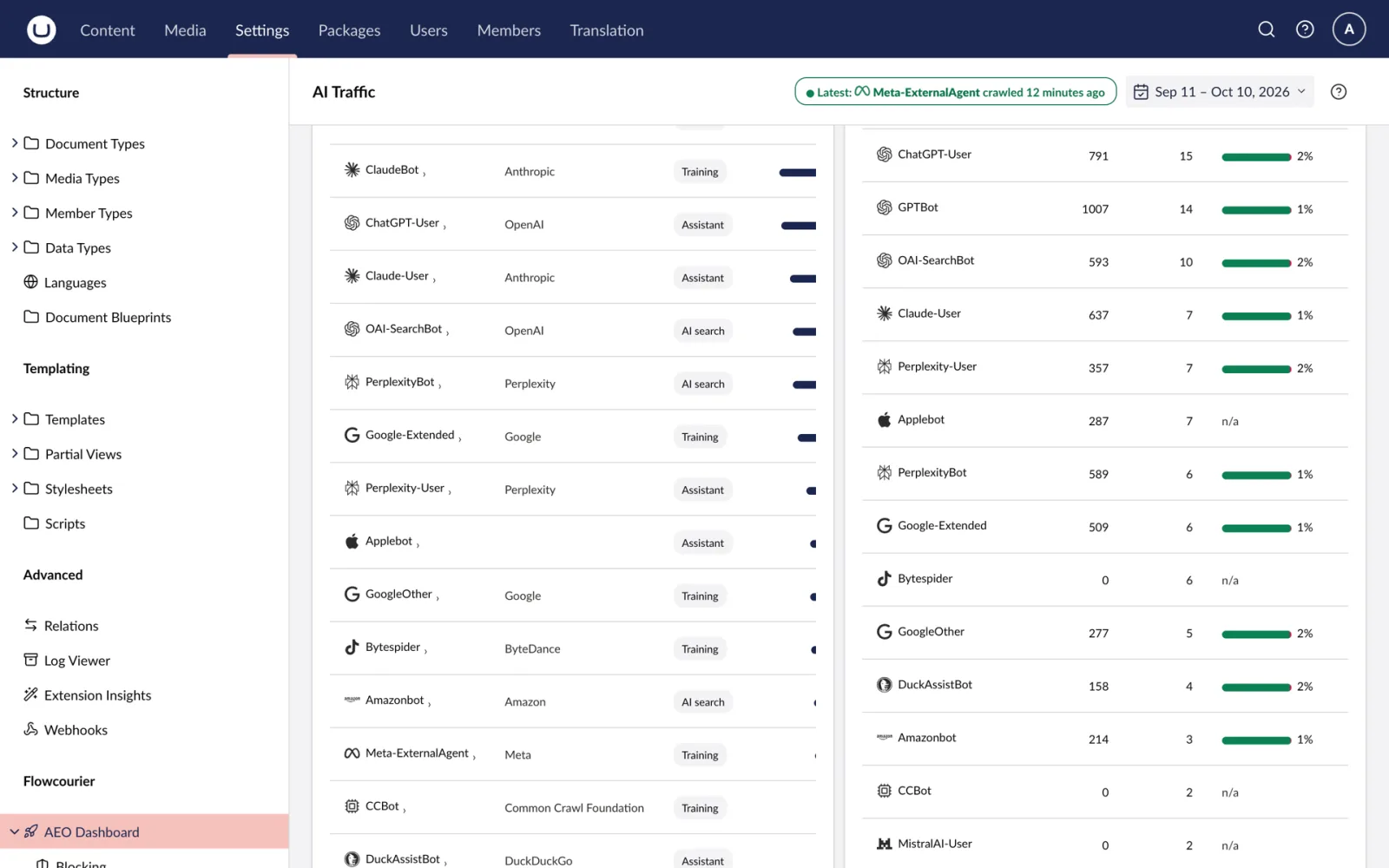The image size is (1389, 868).
Task: Expand the Member Types tree node
Action: [14, 213]
